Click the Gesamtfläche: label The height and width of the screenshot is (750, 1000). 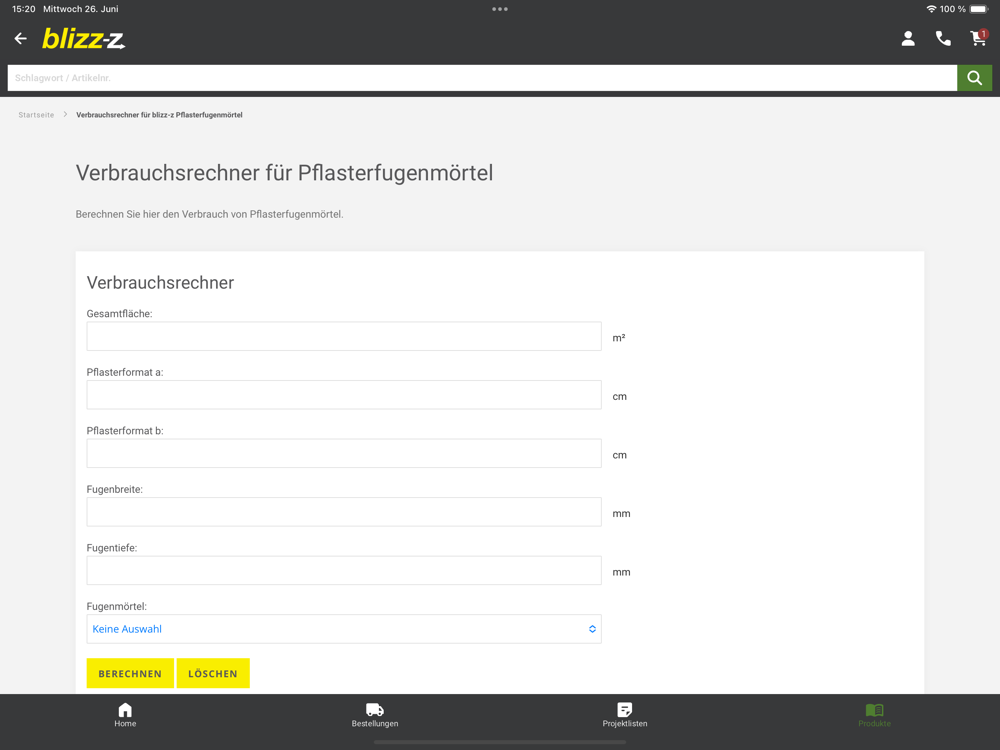click(119, 314)
